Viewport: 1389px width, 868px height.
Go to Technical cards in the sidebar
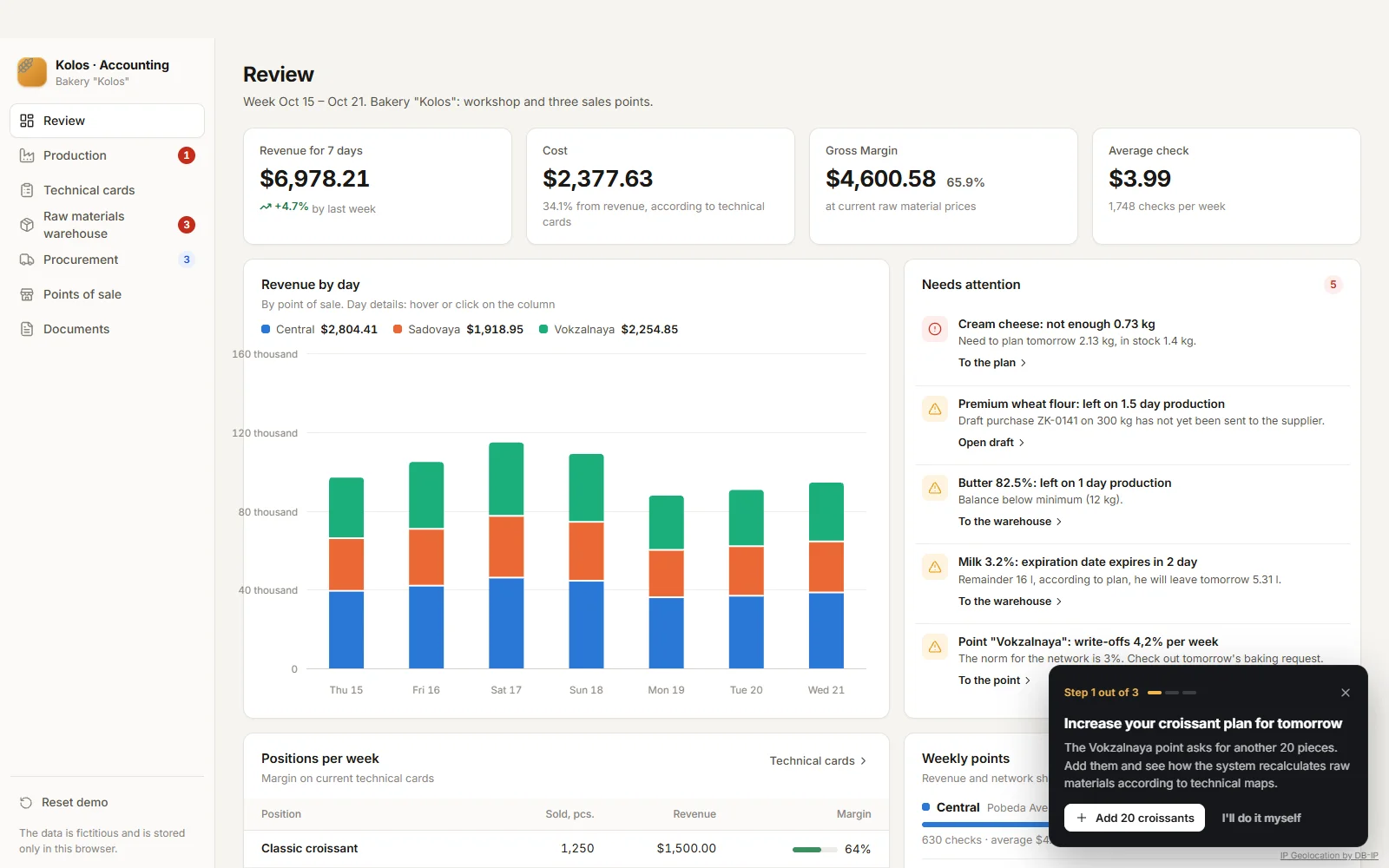107,190
